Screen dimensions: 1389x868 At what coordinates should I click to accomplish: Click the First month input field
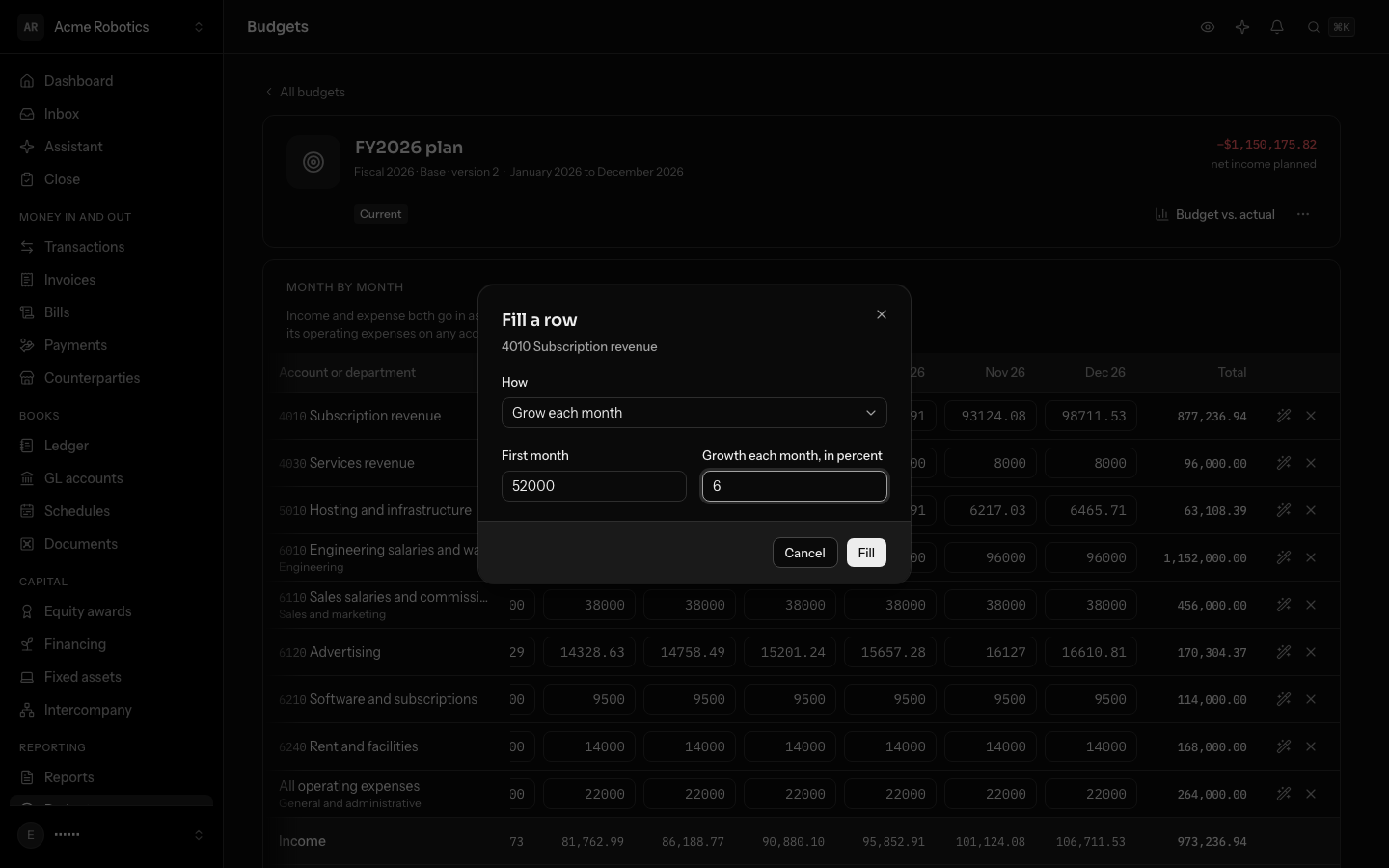(x=594, y=486)
